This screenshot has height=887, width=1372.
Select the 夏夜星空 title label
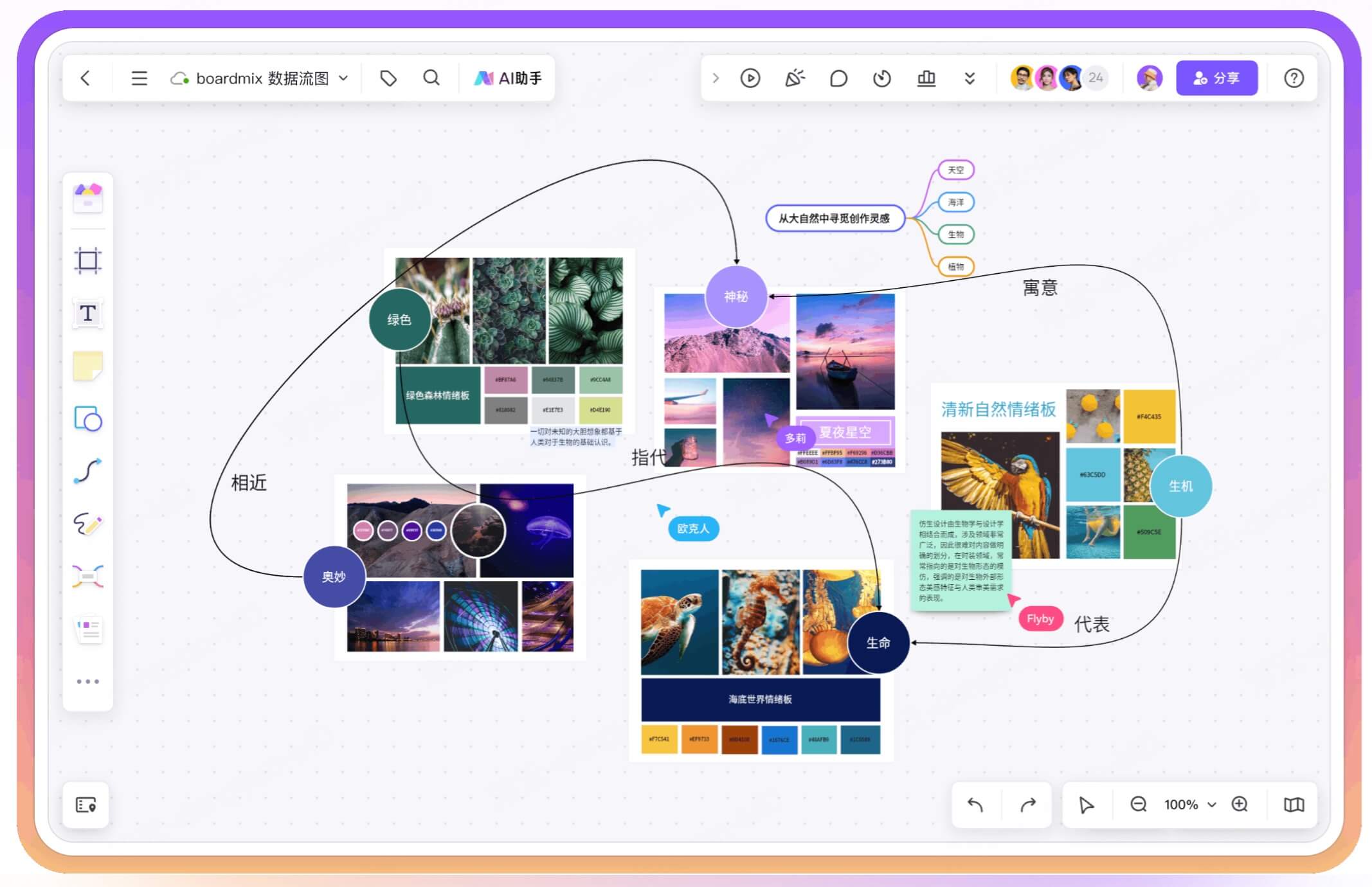[x=846, y=433]
